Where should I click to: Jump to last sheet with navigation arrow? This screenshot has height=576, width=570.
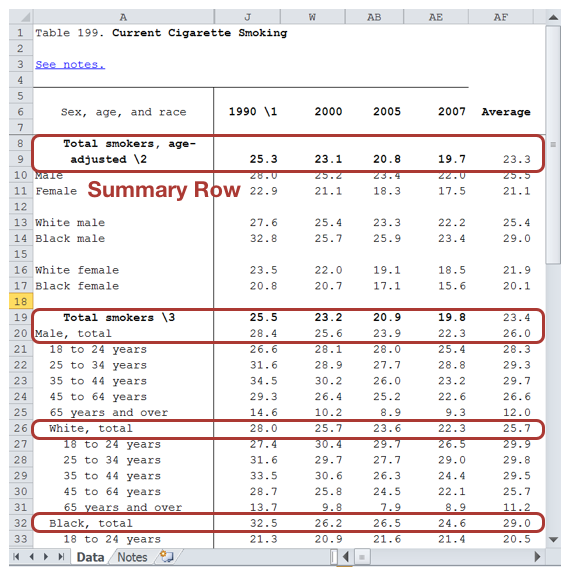pos(61,557)
